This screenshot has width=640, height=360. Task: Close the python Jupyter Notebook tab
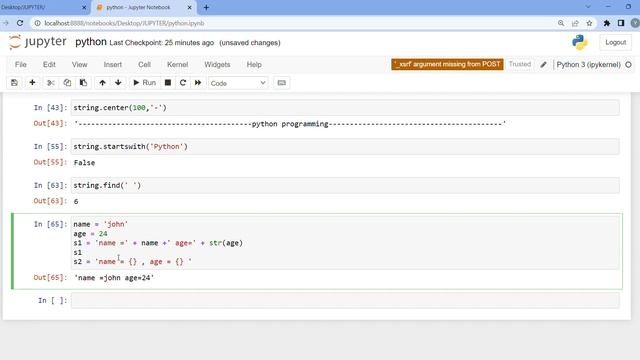click(x=189, y=7)
